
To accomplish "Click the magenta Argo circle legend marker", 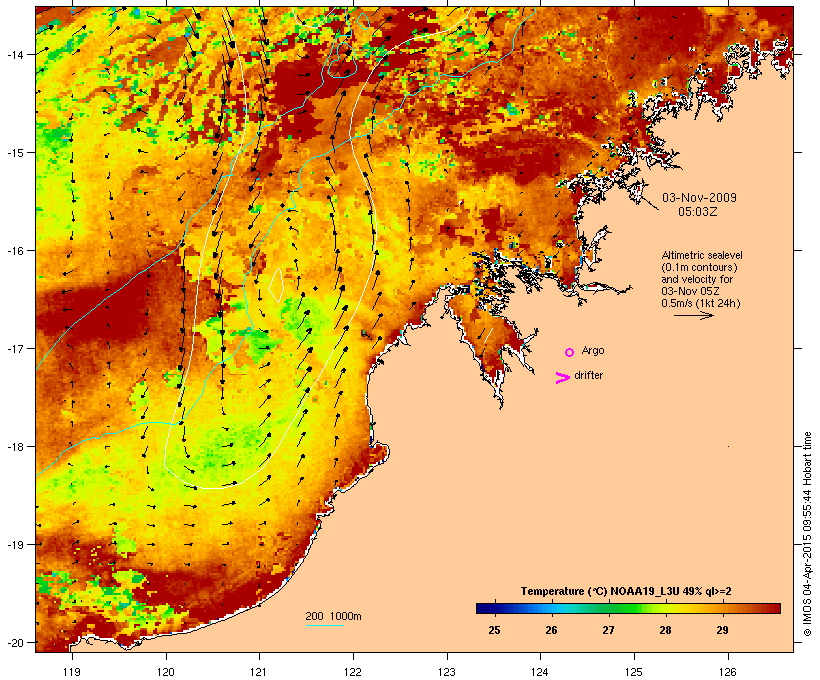I will coord(570,353).
